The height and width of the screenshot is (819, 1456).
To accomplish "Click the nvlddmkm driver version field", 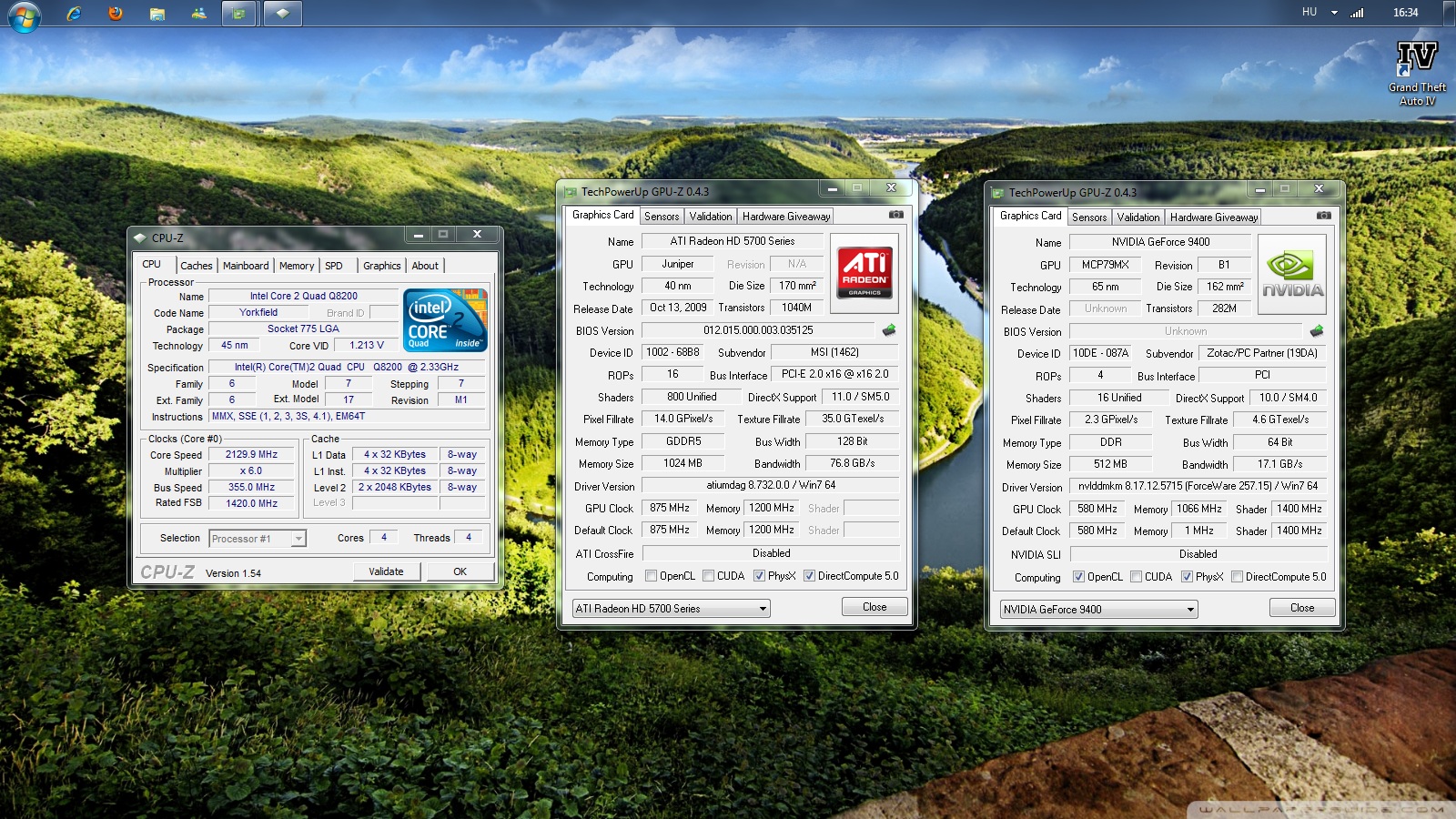I will point(1198,486).
